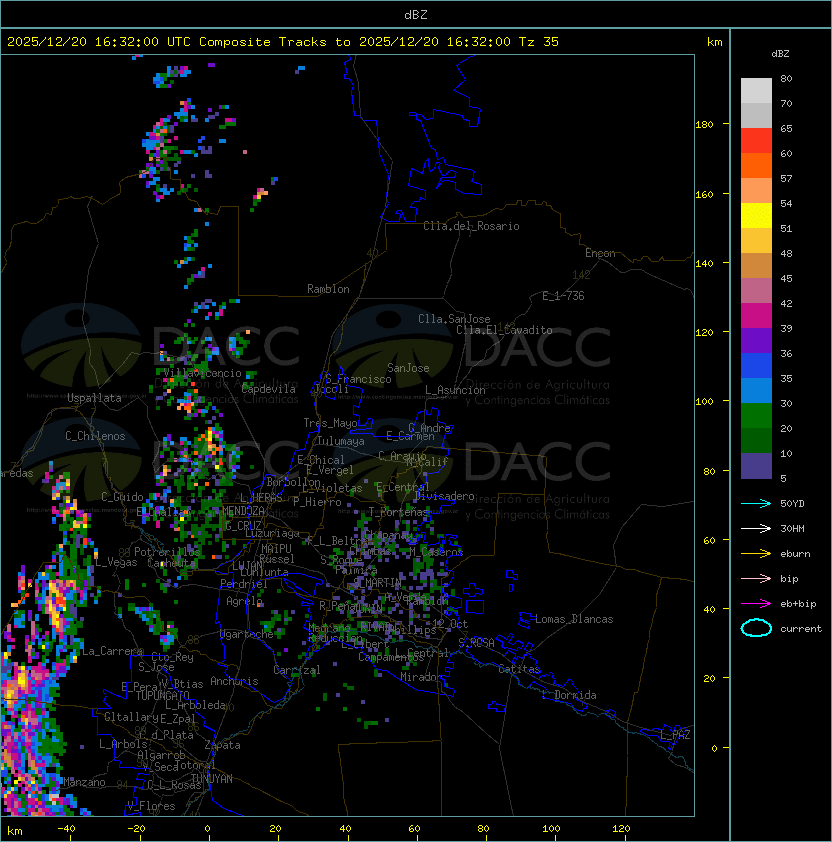Click the 'Clla.del_Rosario' map label
The height and width of the screenshot is (842, 832).
471,226
